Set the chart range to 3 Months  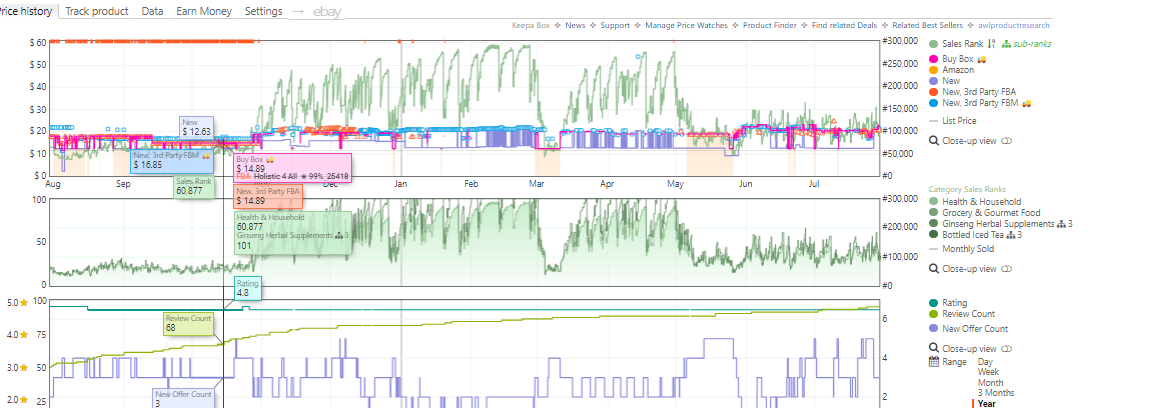pyautogui.click(x=996, y=393)
